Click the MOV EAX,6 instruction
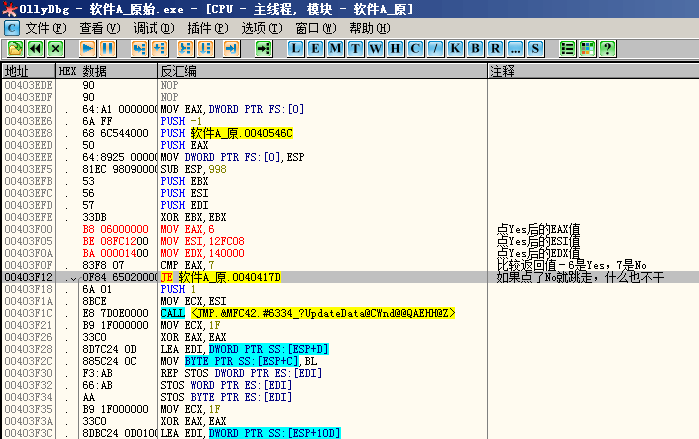Screen dimensions: 699x439 tap(187, 229)
